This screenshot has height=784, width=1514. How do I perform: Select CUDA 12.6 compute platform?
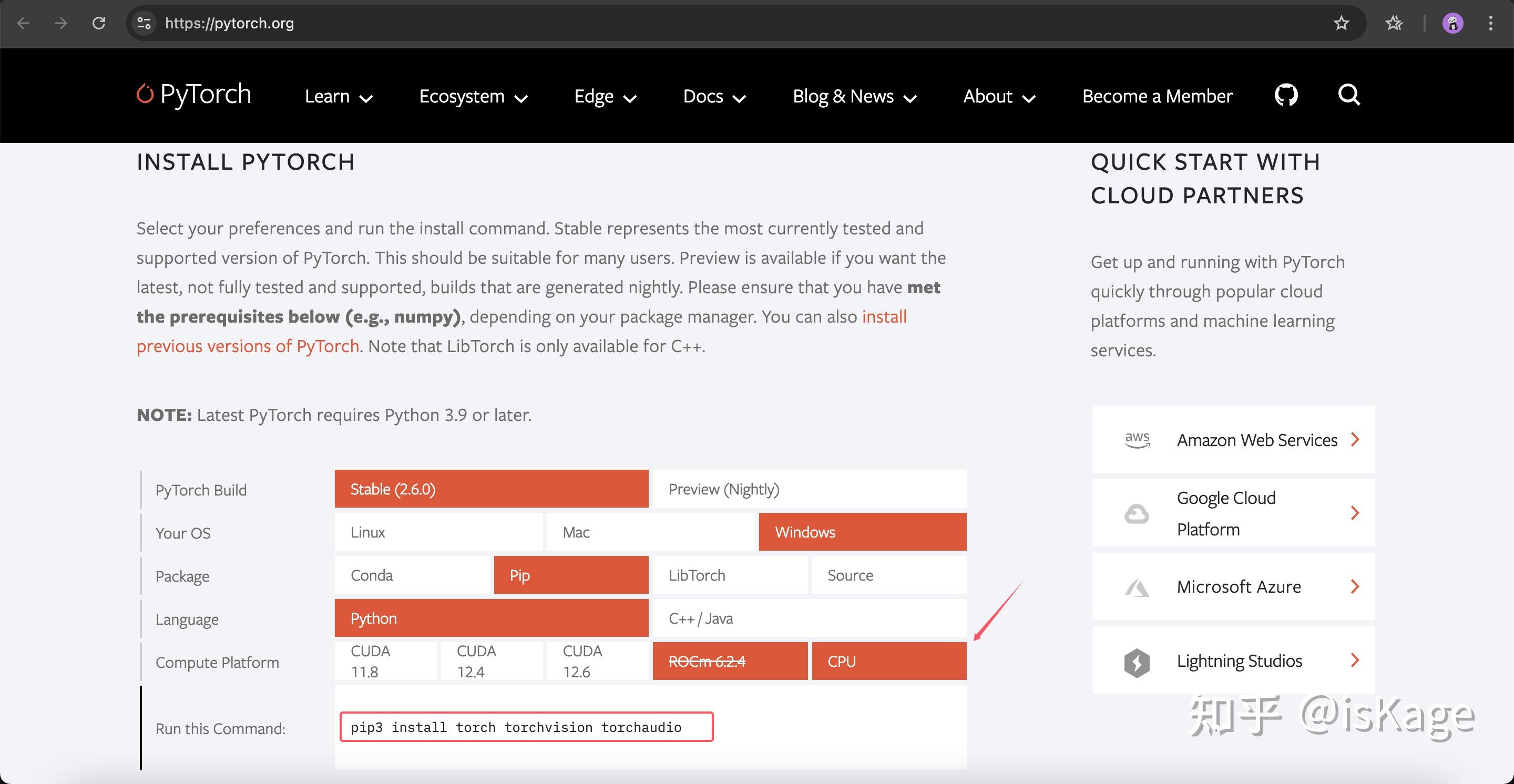597,661
